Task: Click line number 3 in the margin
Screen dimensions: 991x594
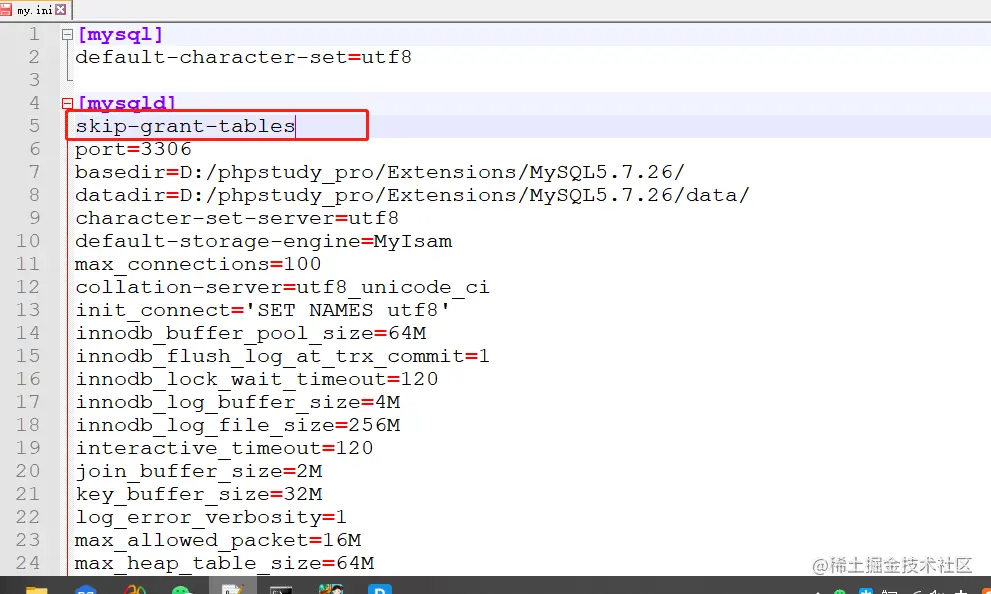Action: click(x=34, y=80)
